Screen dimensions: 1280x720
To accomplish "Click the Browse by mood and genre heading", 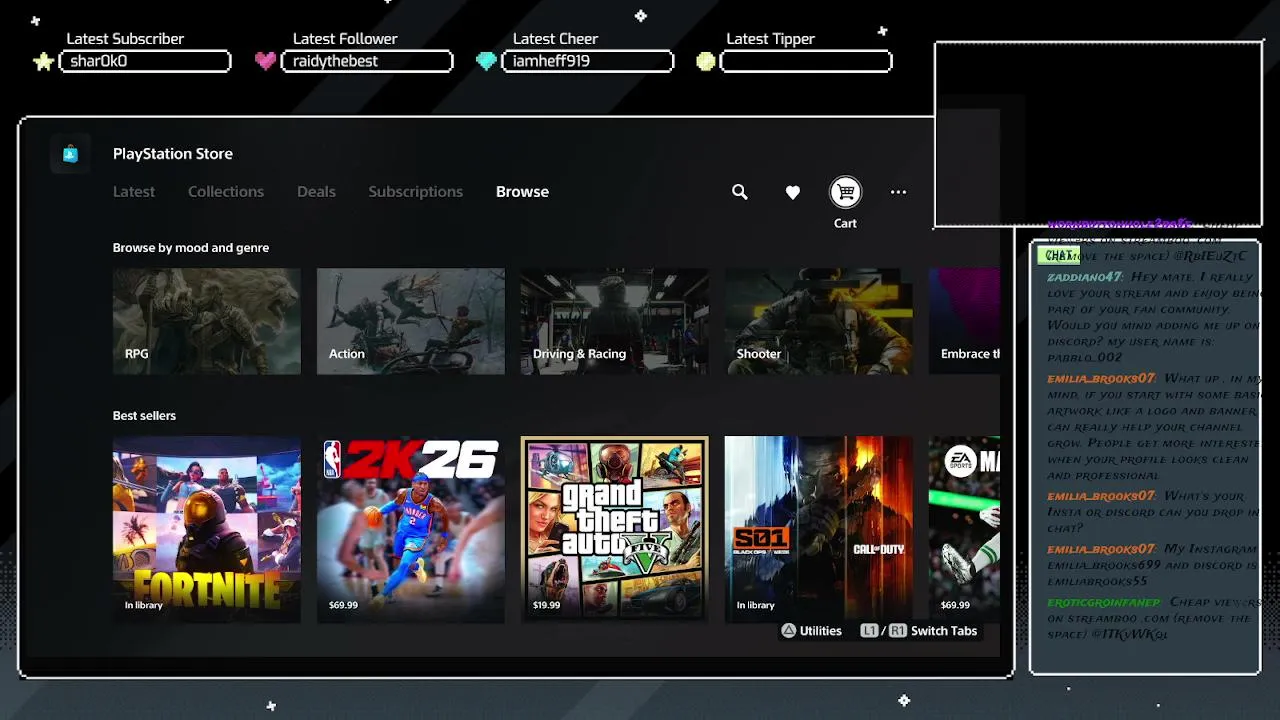I will (191, 248).
